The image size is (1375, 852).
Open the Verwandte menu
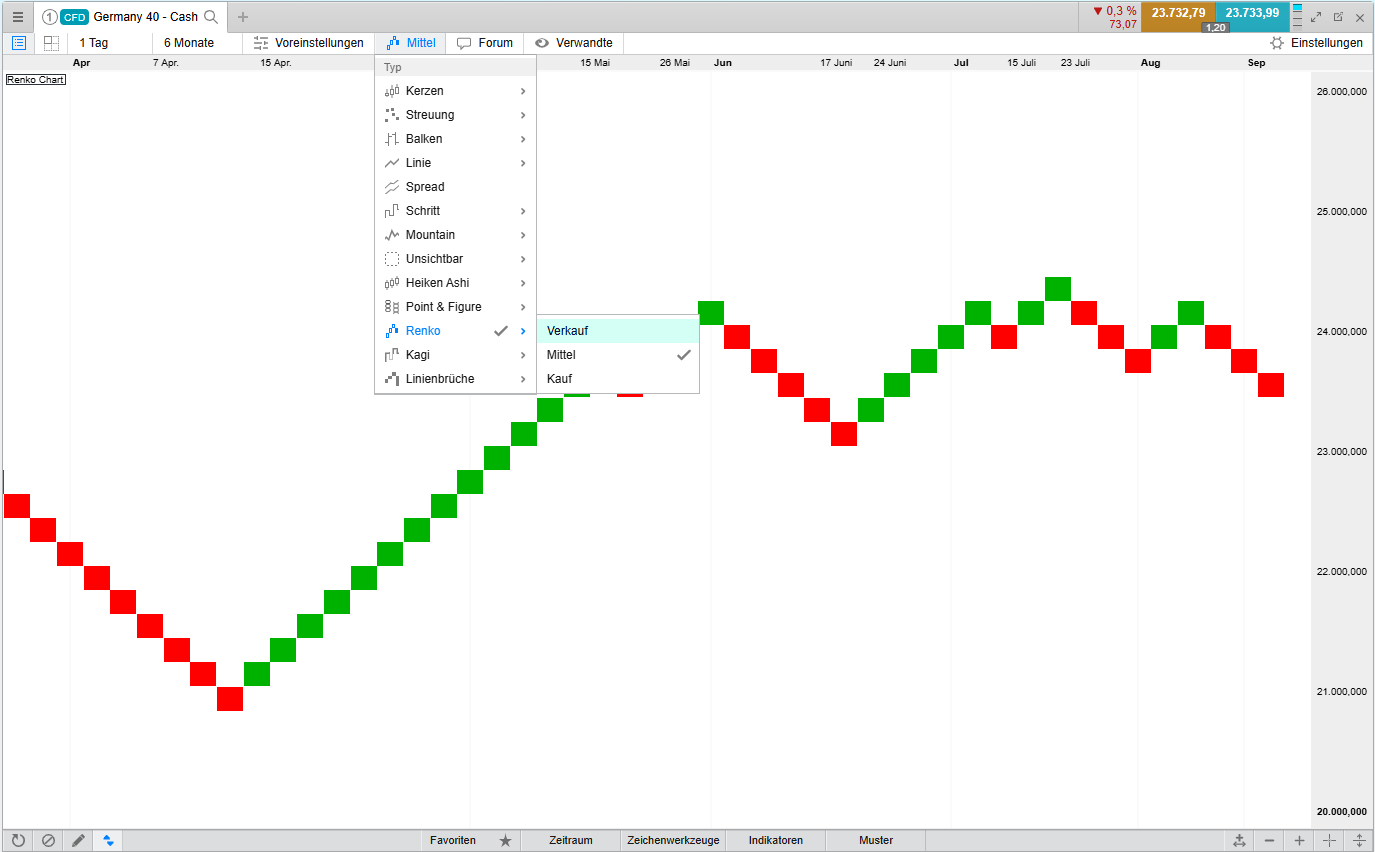pyautogui.click(x=573, y=42)
